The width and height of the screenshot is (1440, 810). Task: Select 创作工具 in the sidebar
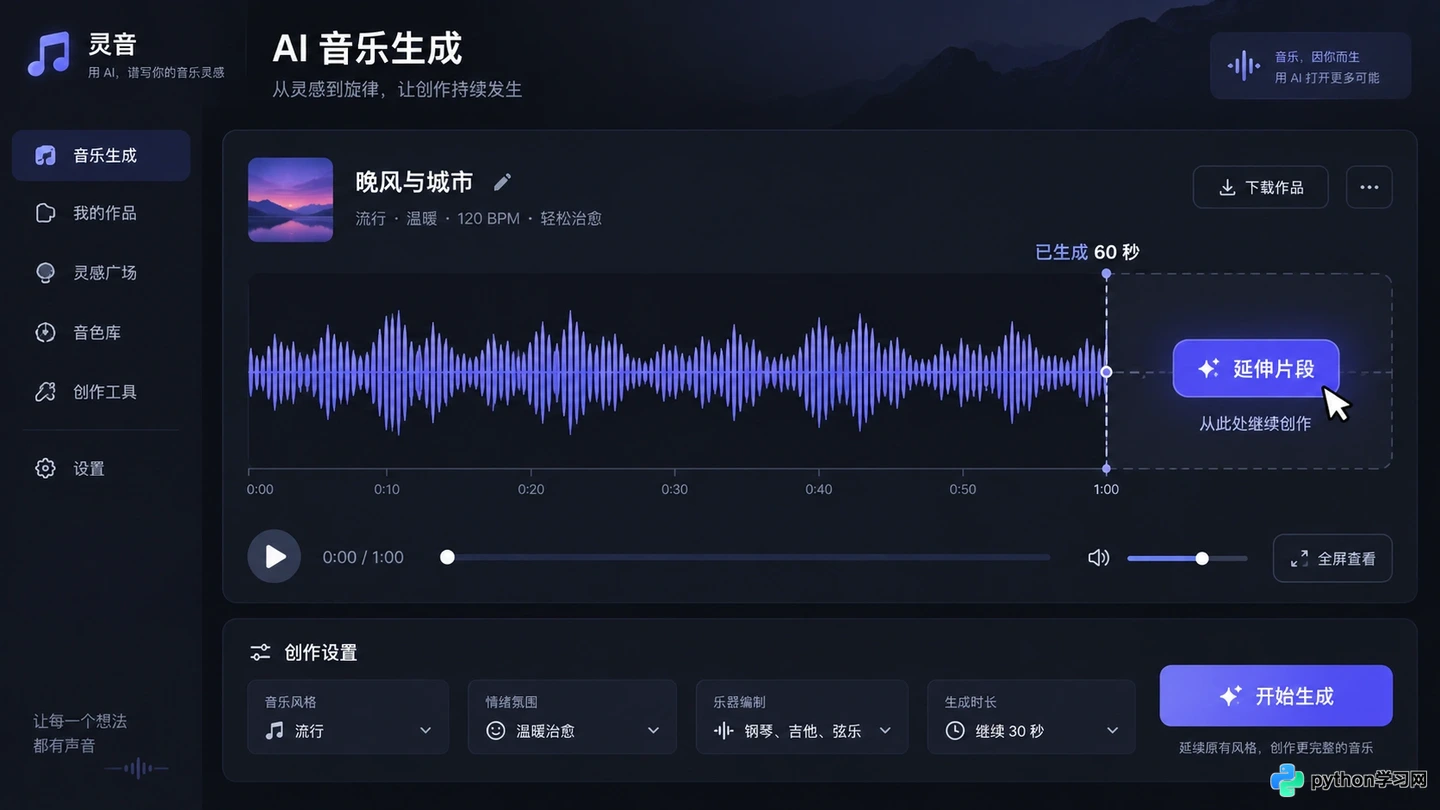[x=101, y=392]
